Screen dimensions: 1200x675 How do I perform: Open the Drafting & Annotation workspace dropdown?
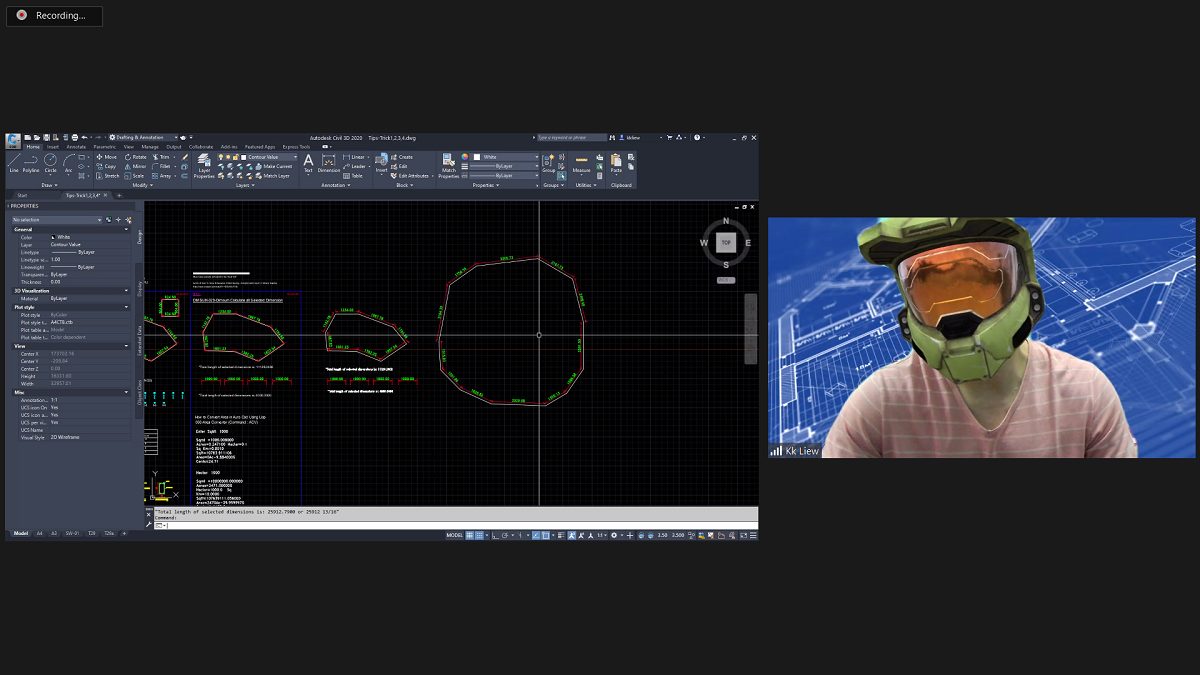(x=143, y=137)
